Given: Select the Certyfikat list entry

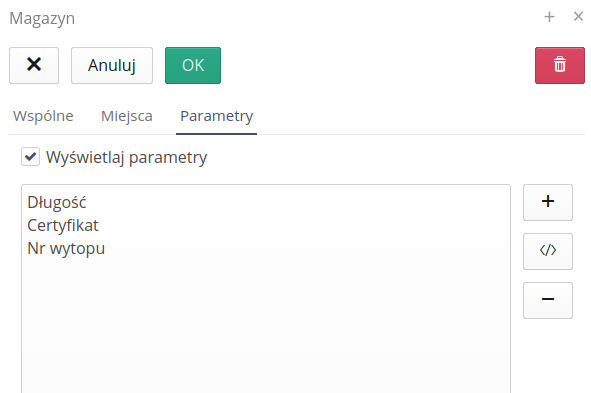Looking at the screenshot, I should click(x=63, y=225).
